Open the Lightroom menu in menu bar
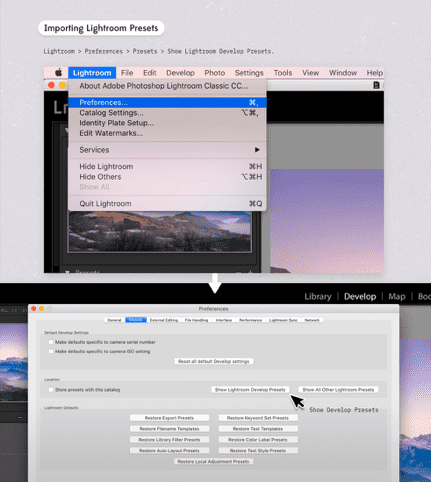The height and width of the screenshot is (482, 431). [x=92, y=73]
